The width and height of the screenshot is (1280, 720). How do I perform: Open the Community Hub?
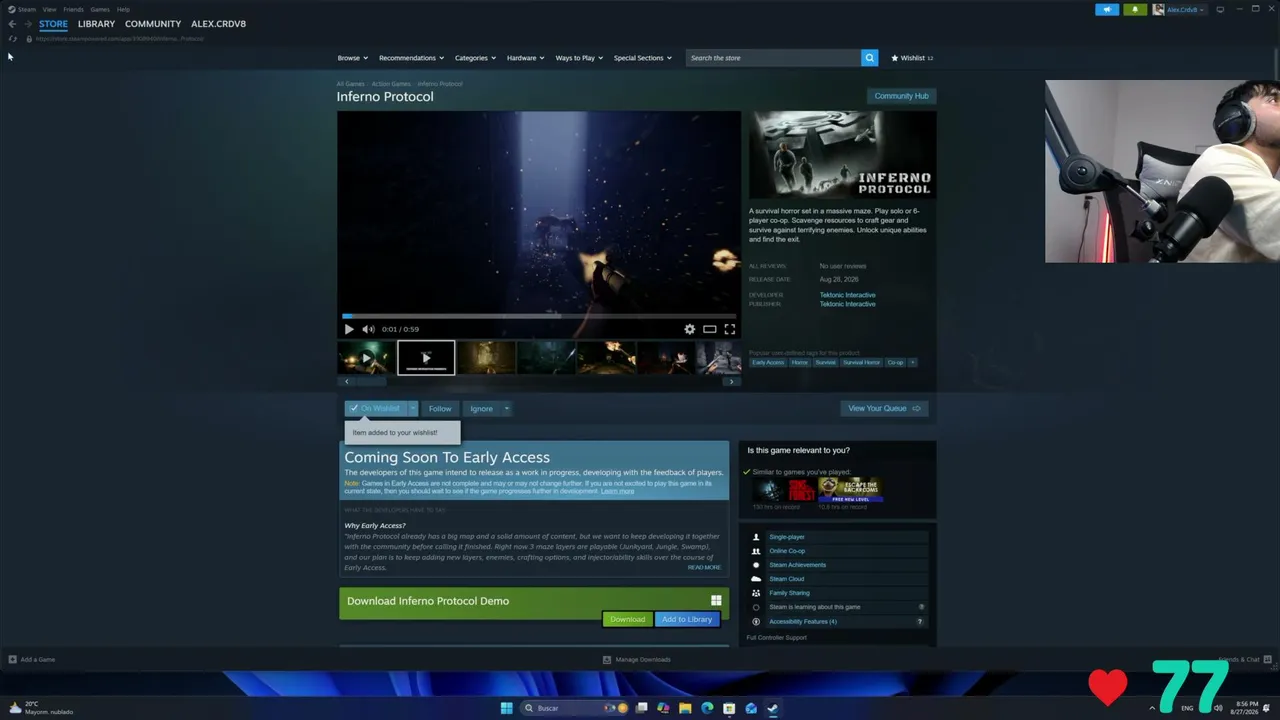click(x=901, y=96)
